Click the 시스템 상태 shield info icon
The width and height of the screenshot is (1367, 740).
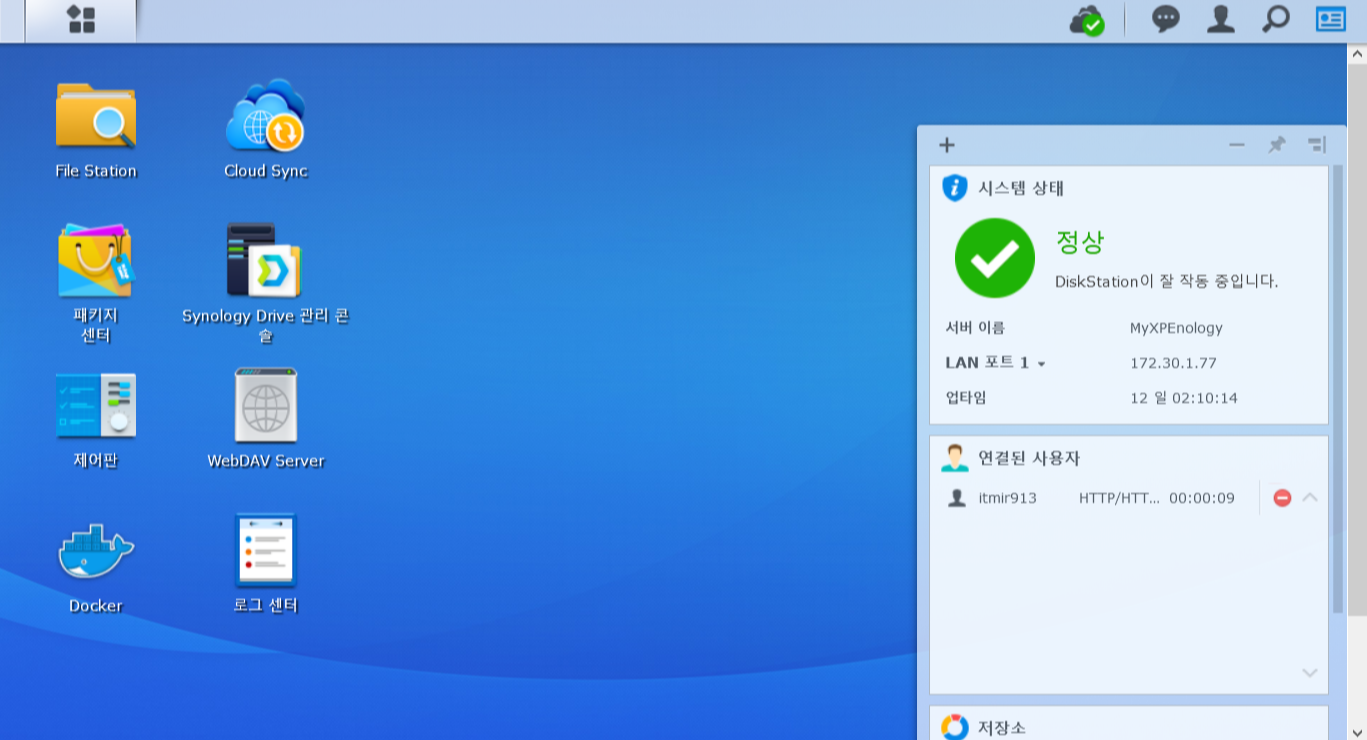pos(955,188)
